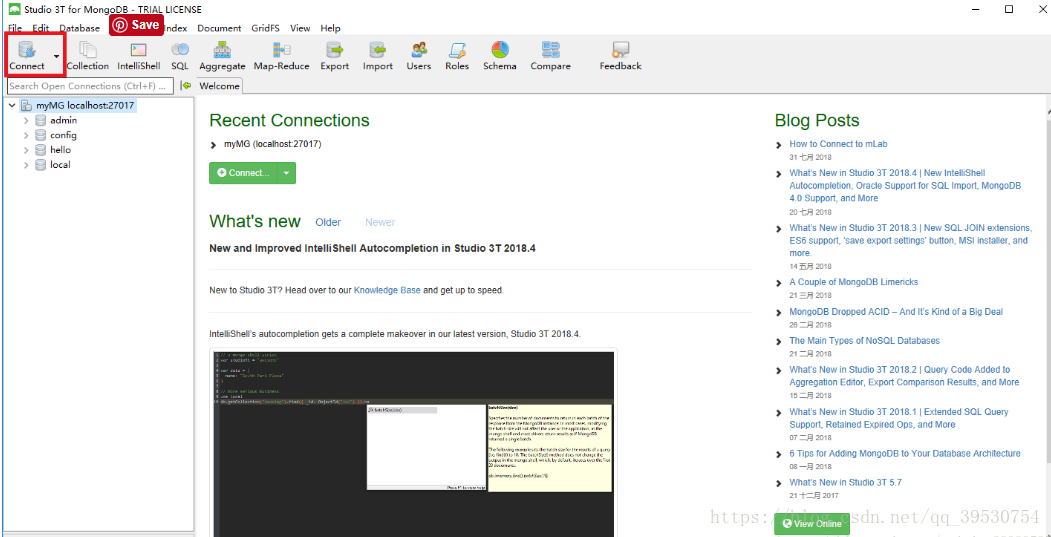Open What's New in Studio 3T 2018.3 post

coord(910,241)
